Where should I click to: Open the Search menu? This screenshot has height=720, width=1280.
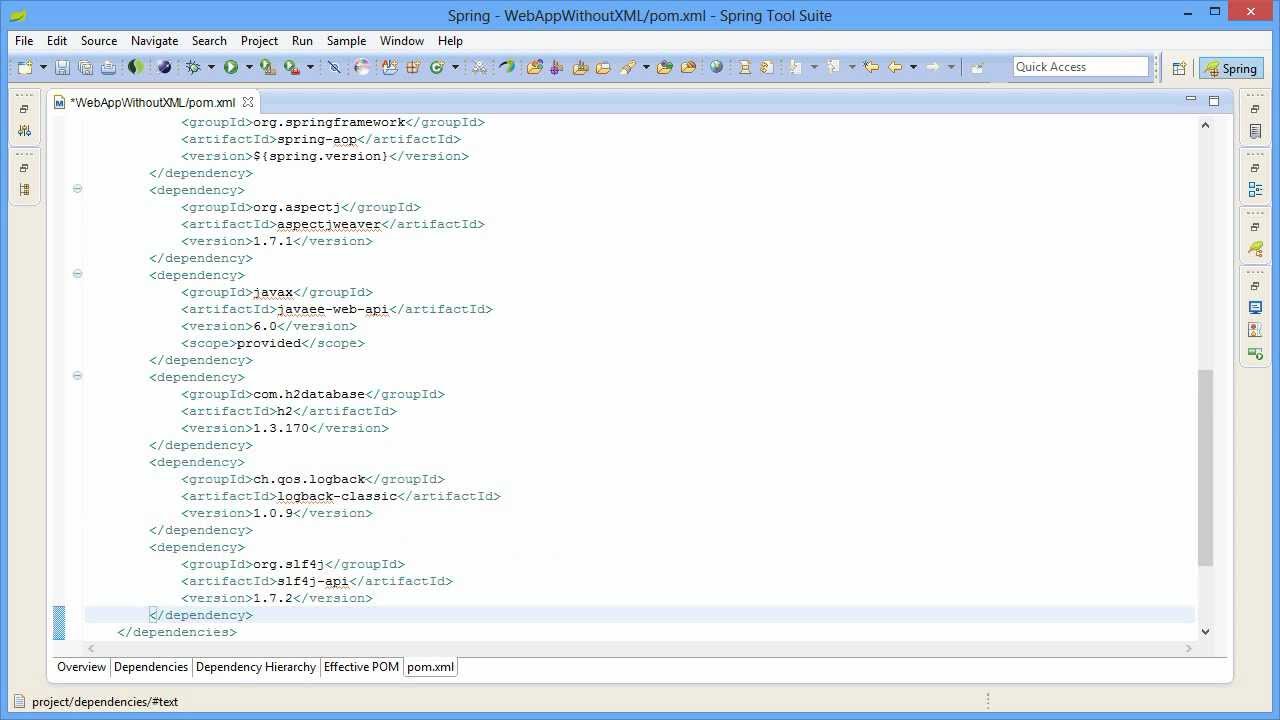pos(209,41)
